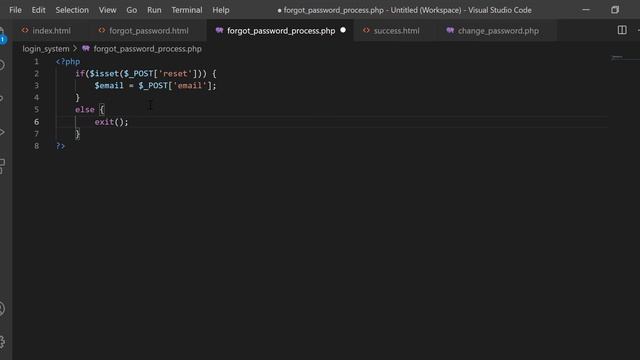Click the PHP file icon in breadcrumb
The width and height of the screenshot is (640, 360).
click(x=86, y=49)
